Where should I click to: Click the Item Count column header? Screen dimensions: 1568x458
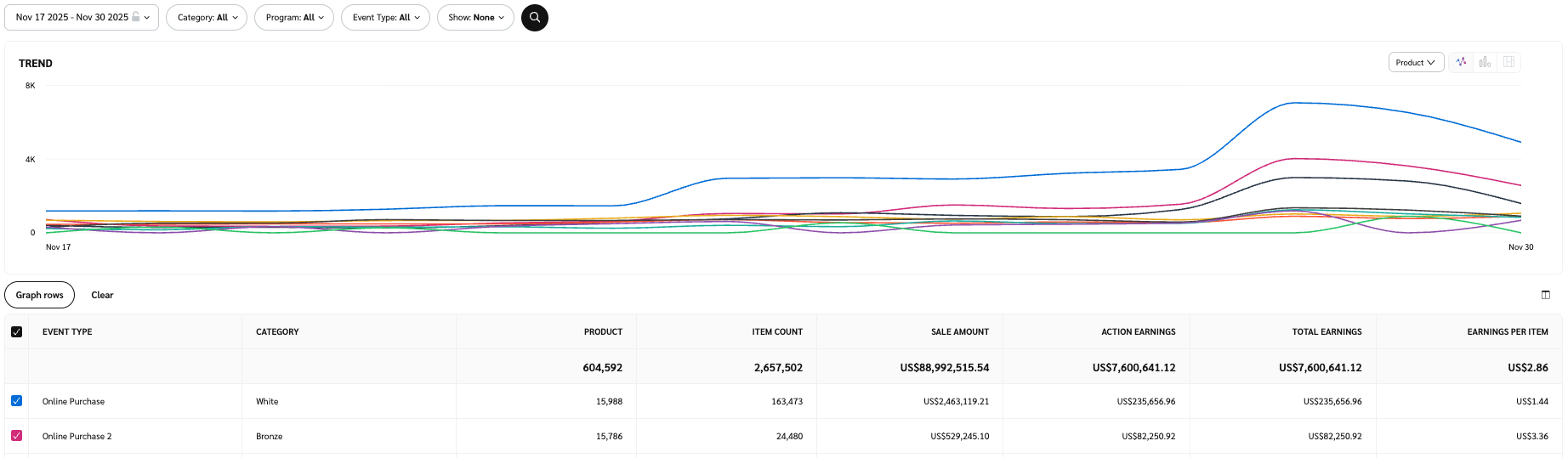[x=776, y=331]
